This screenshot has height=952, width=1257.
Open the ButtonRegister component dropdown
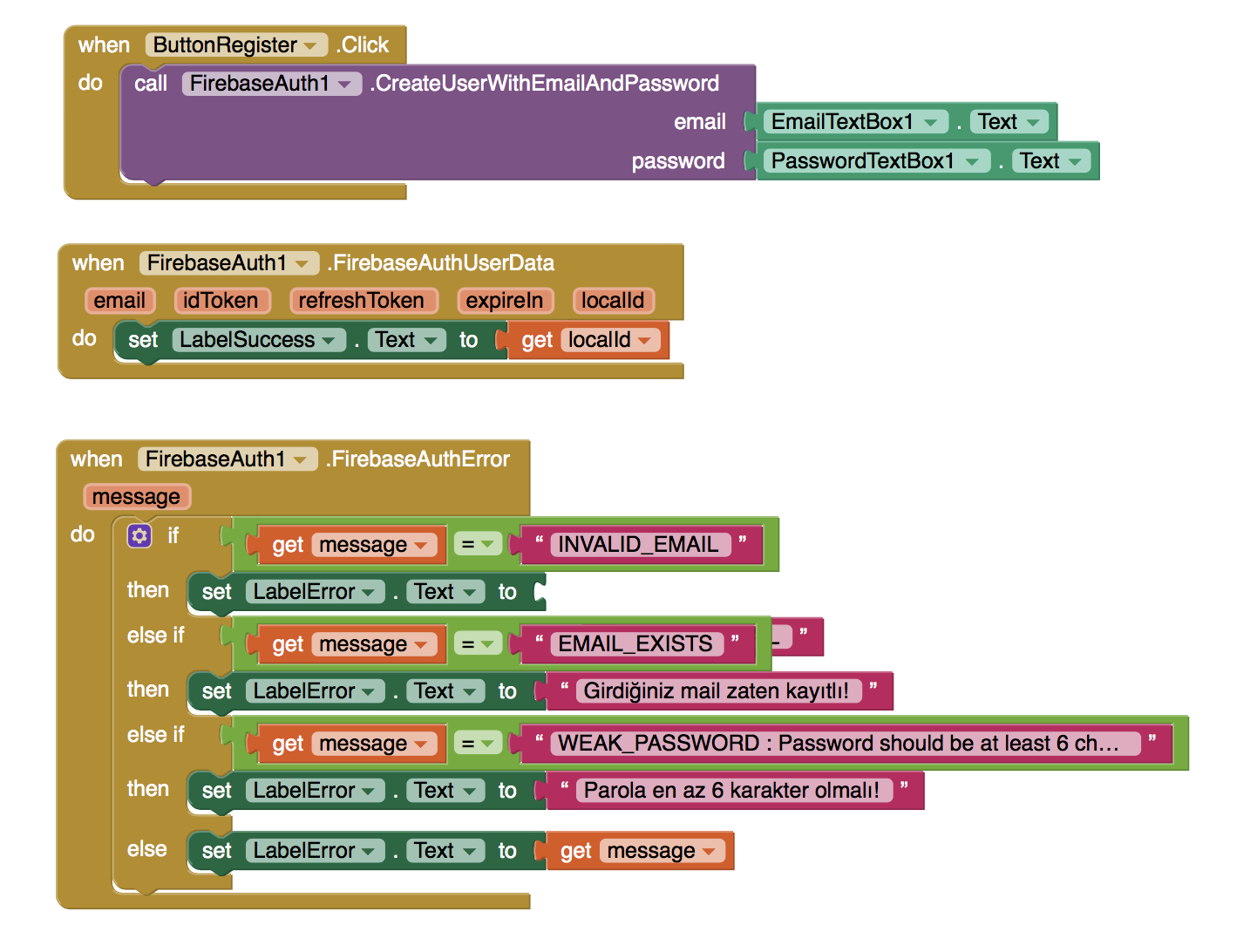point(236,45)
